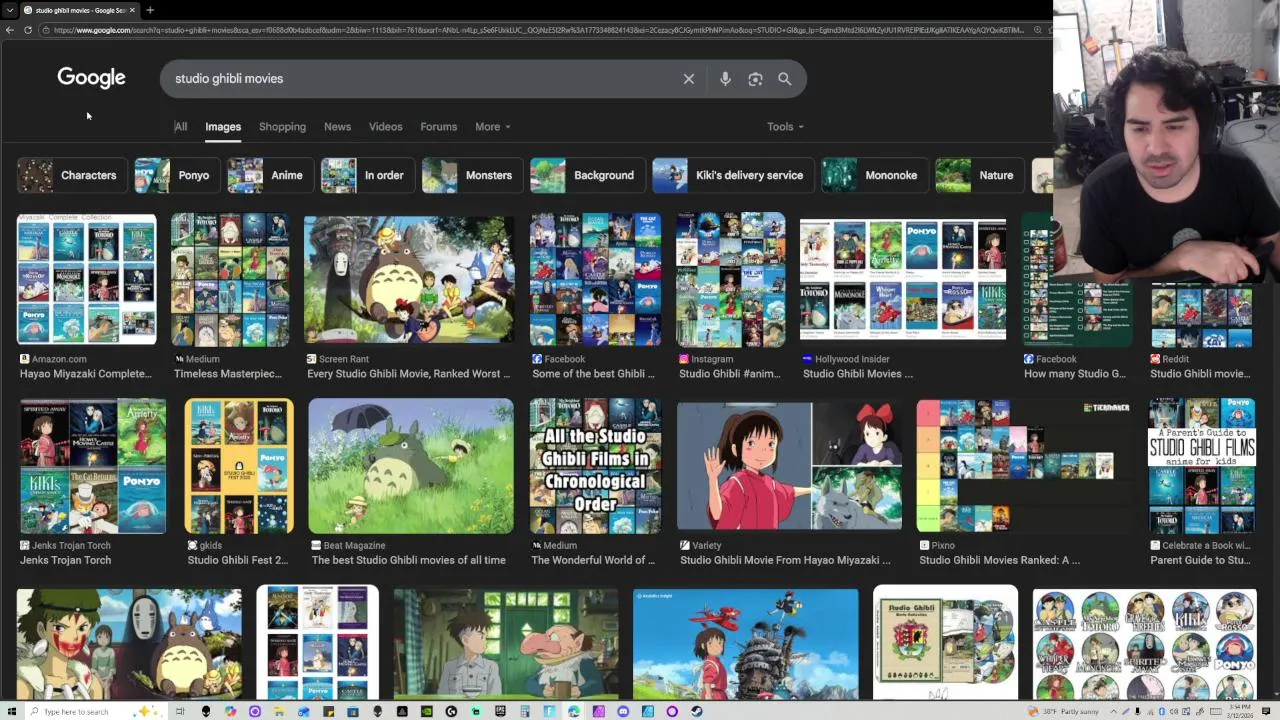
Task: Close the studio ghibli movies browser tab
Action: pos(132,10)
